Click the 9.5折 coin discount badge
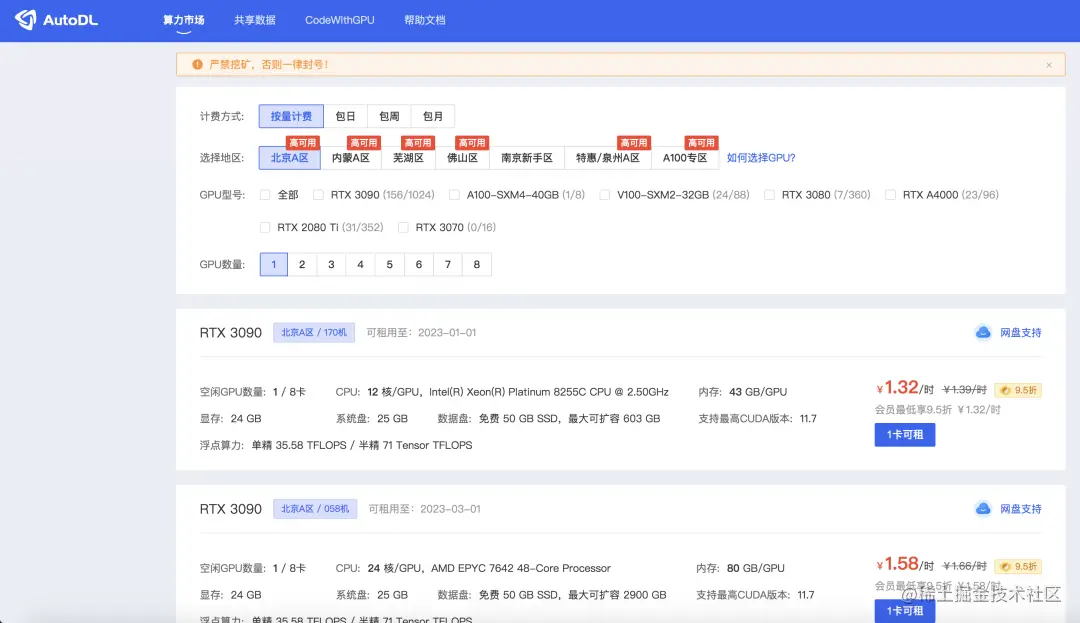This screenshot has width=1080, height=623. 1017,390
